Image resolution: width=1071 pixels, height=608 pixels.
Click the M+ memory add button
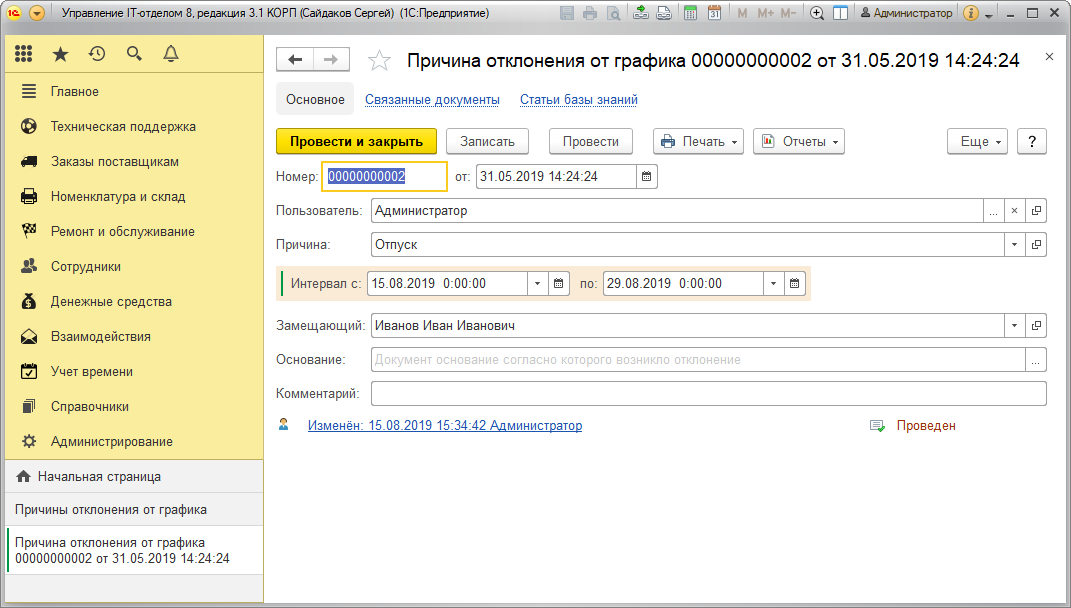765,13
